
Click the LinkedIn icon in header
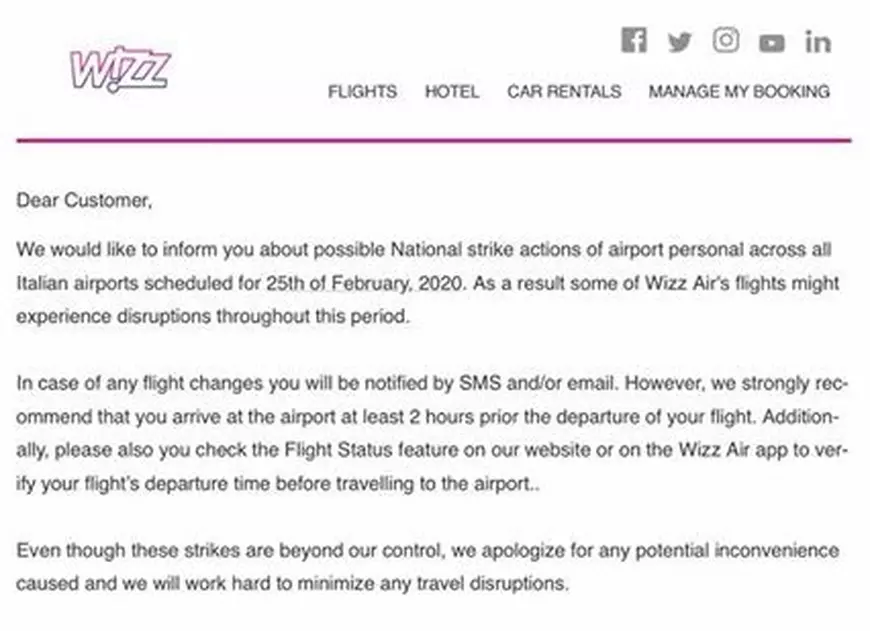(817, 41)
